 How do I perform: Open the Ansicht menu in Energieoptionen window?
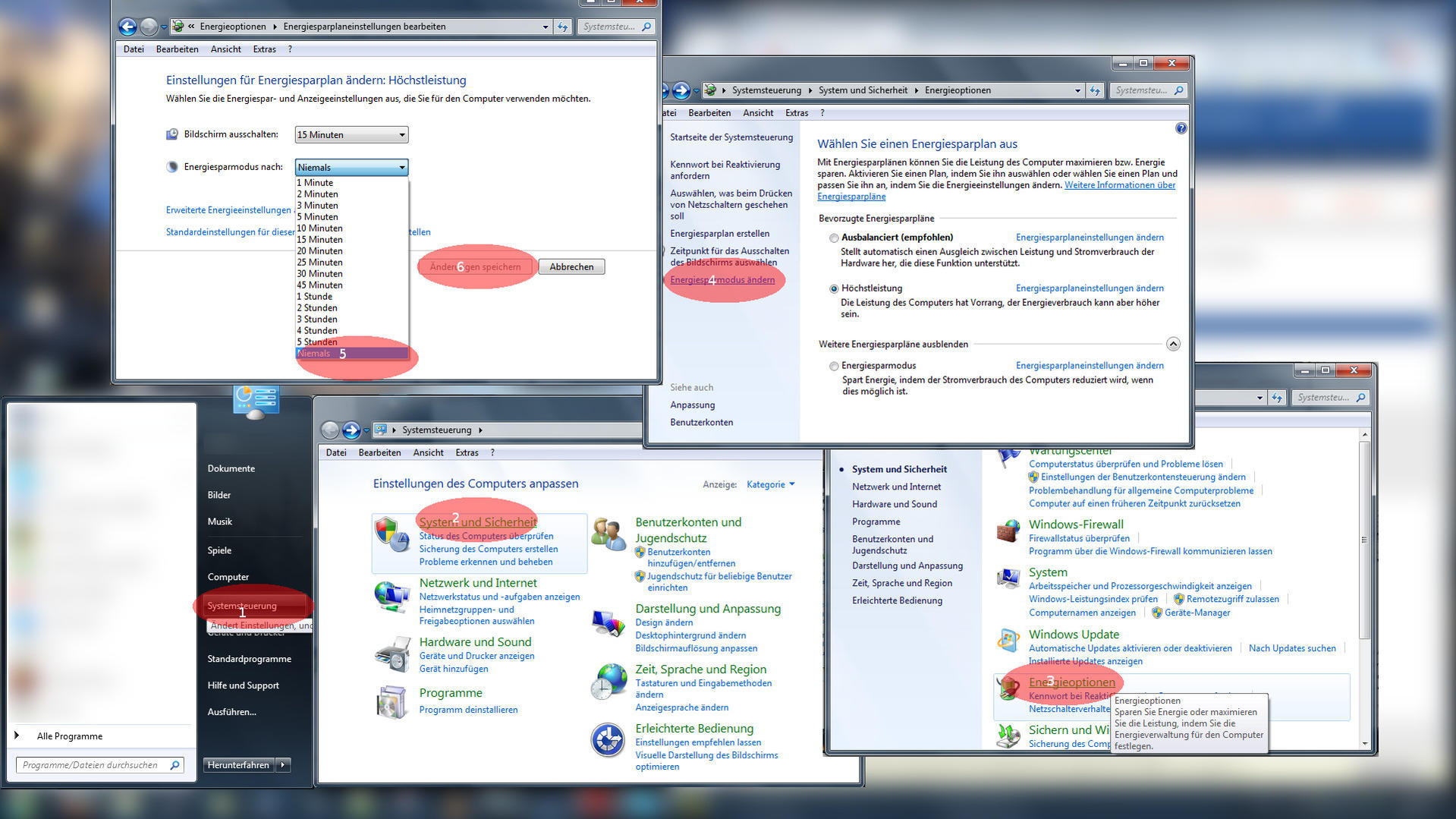(x=758, y=113)
